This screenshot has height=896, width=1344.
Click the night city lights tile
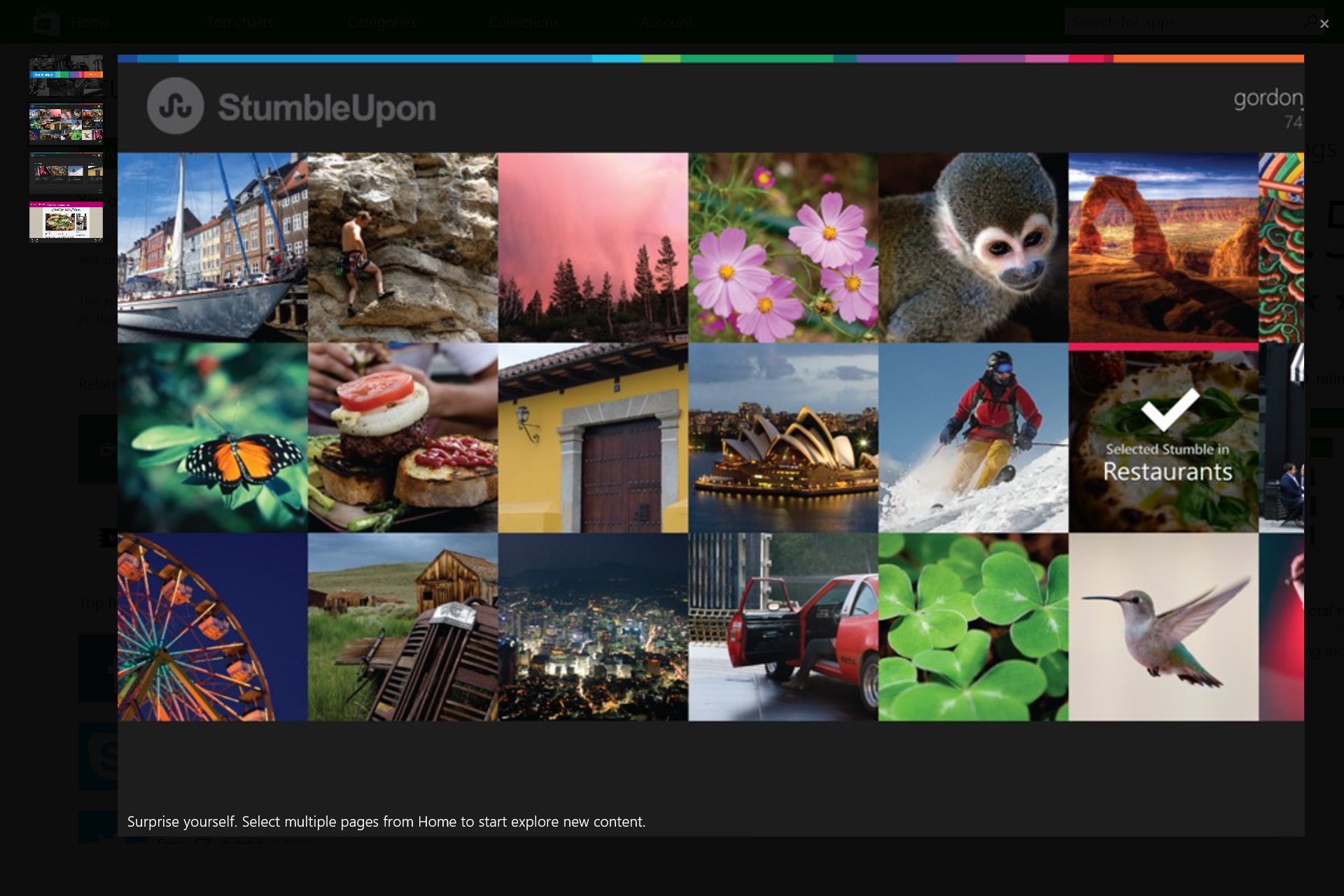593,627
